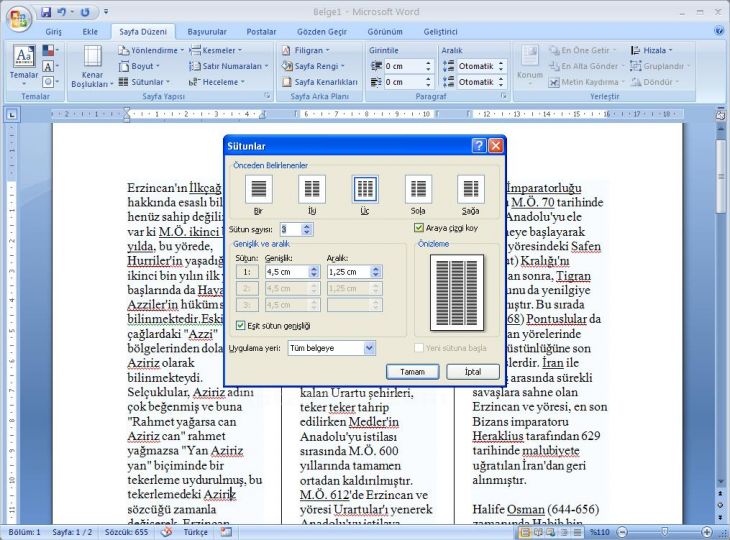This screenshot has height=540, width=730.
Task: Open the Görünüm ribbon tab
Action: (385, 32)
